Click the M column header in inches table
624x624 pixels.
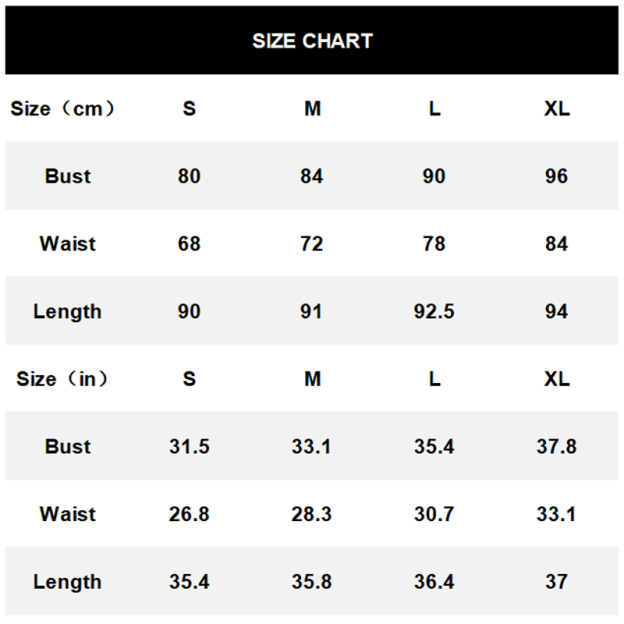coord(312,379)
